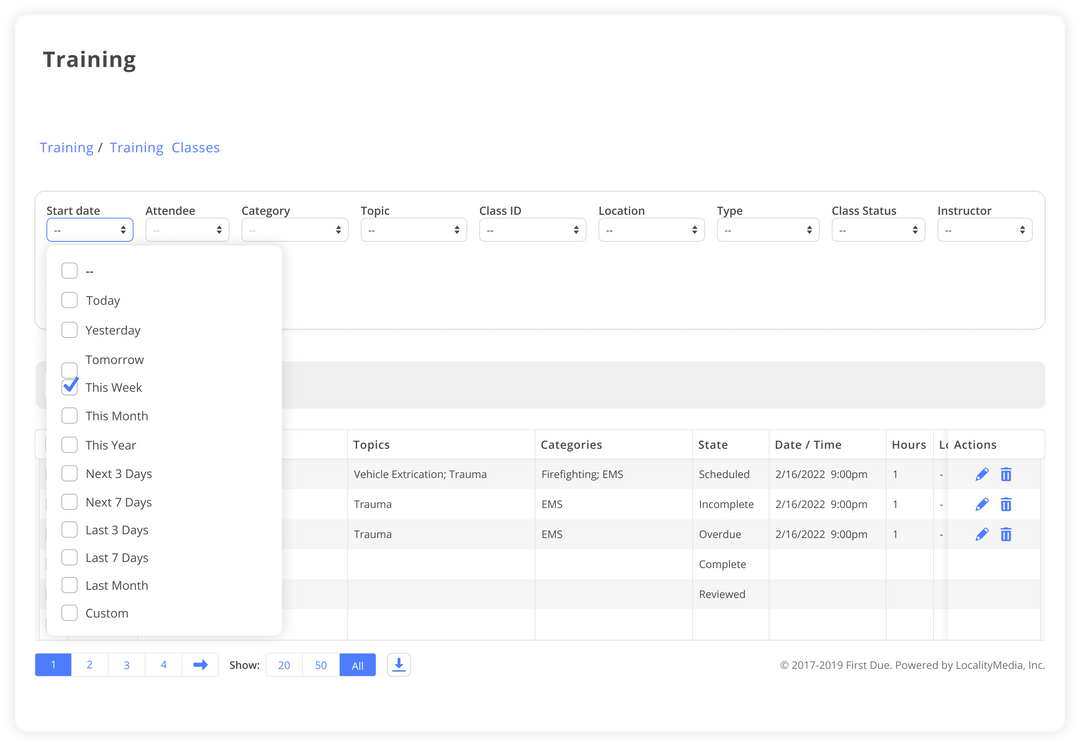
Task: Delete the Vehicle Extrication; Trauma class row
Action: coord(1006,474)
